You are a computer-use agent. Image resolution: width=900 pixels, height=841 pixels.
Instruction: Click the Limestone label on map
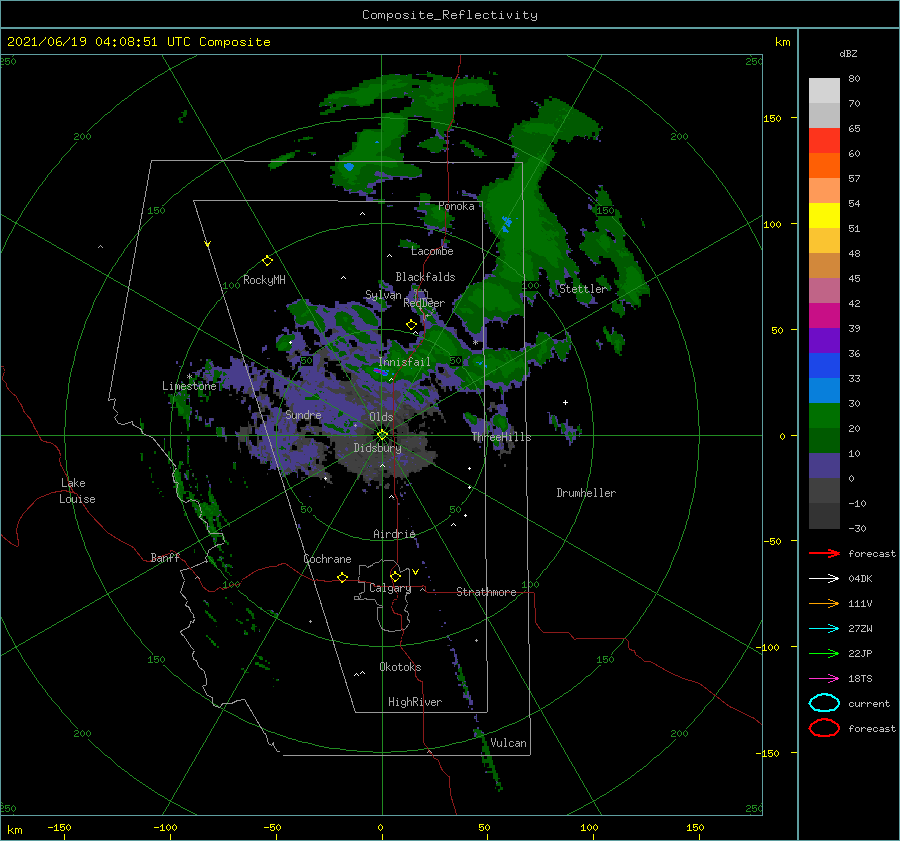pos(189,386)
